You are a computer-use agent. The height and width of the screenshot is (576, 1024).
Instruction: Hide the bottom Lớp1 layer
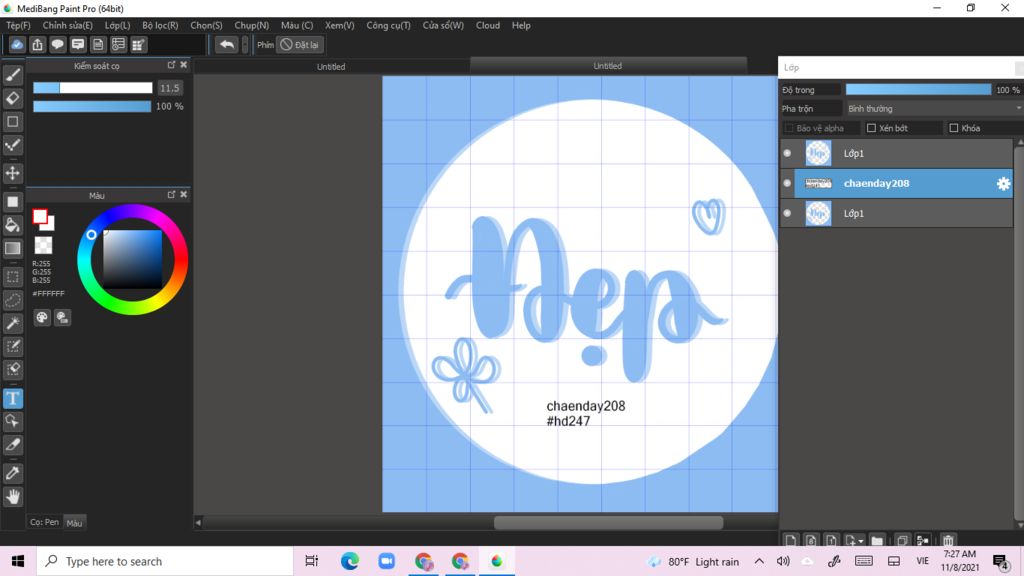tap(787, 214)
